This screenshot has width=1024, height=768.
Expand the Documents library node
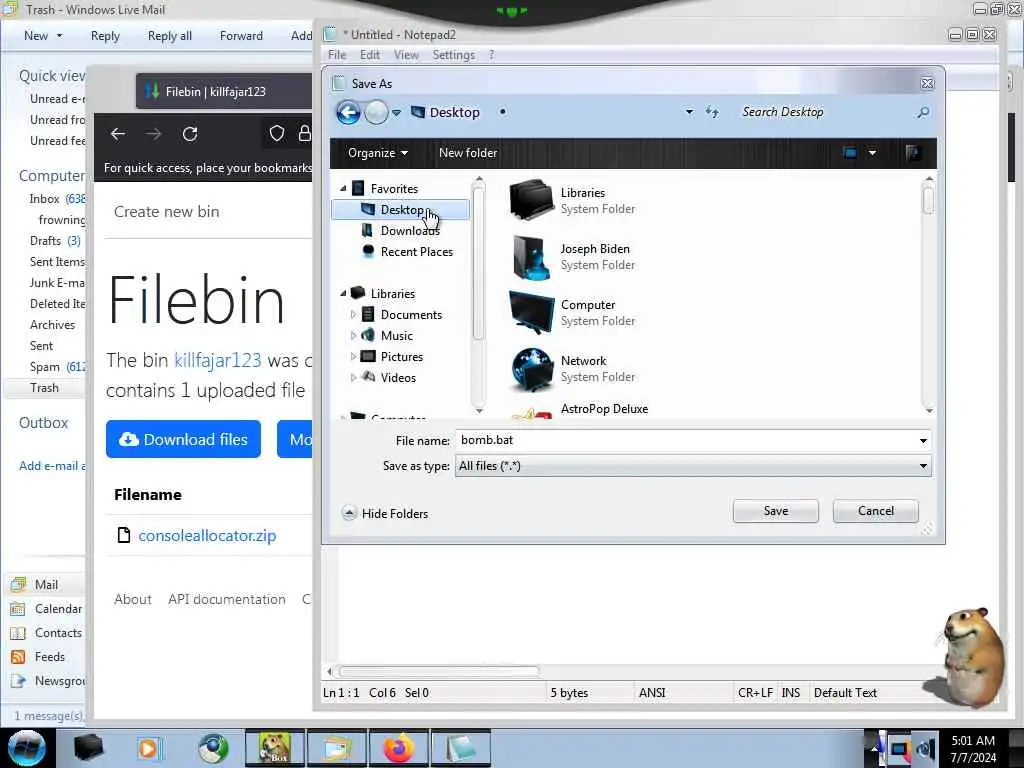353,315
